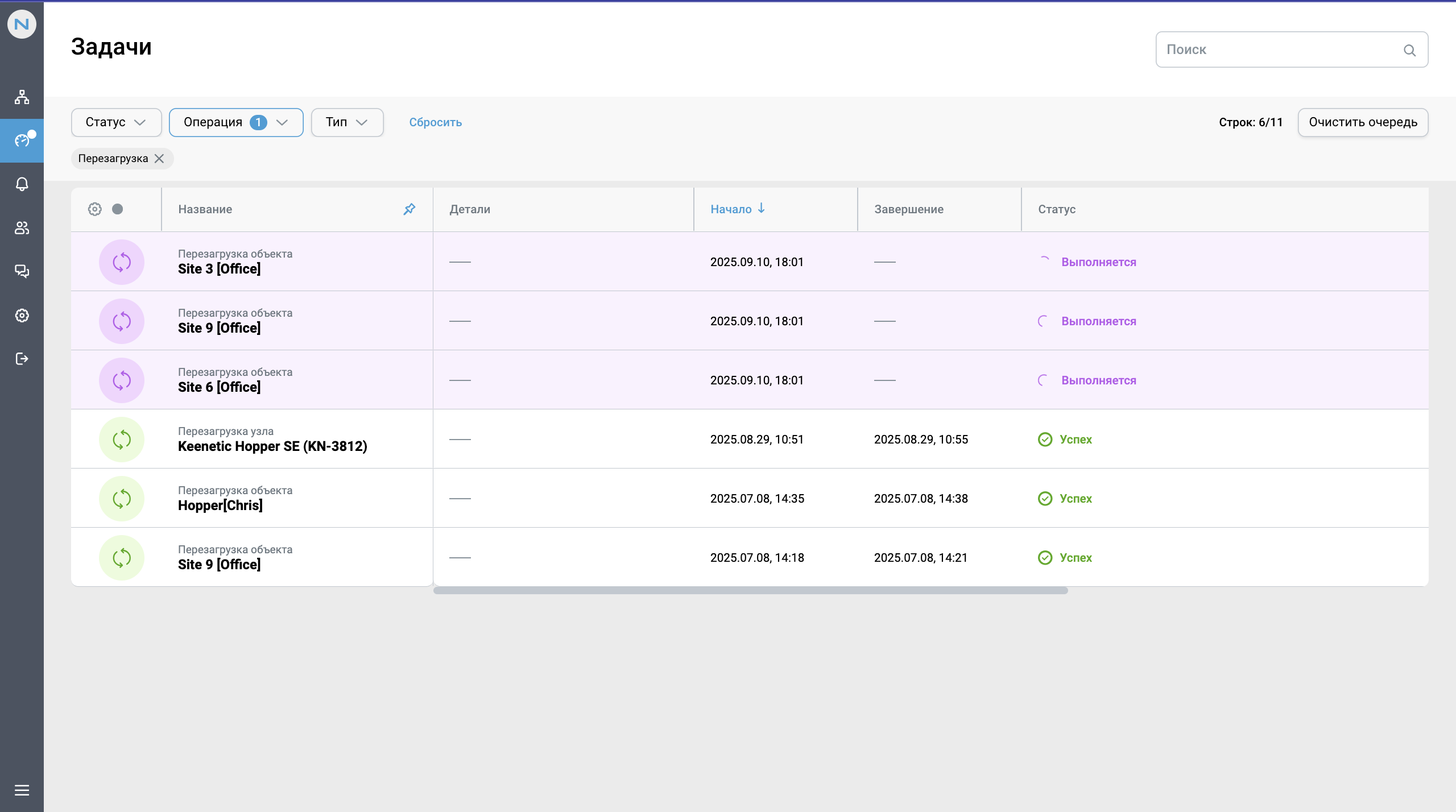Open the users sidebar icon
1456x812 pixels.
point(22,228)
